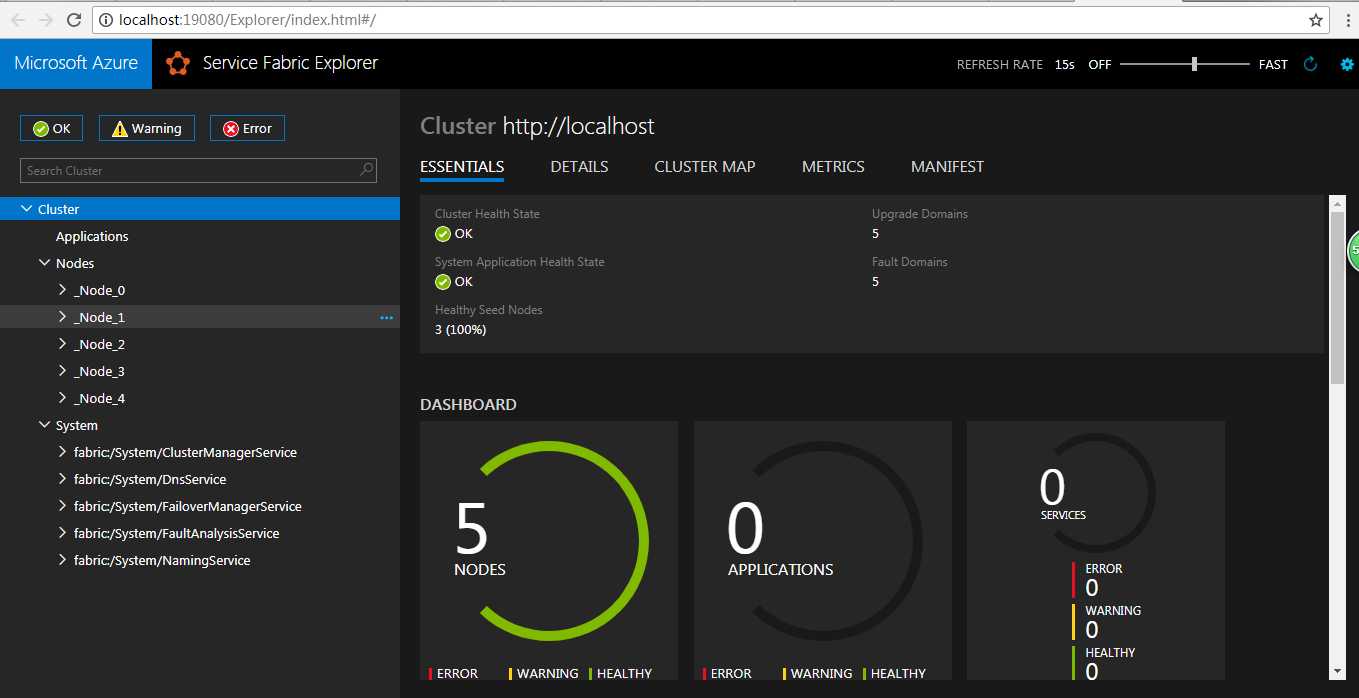The height and width of the screenshot is (698, 1359).
Task: Expand fabric:/System/FaultAnalysisService
Action: click(63, 533)
